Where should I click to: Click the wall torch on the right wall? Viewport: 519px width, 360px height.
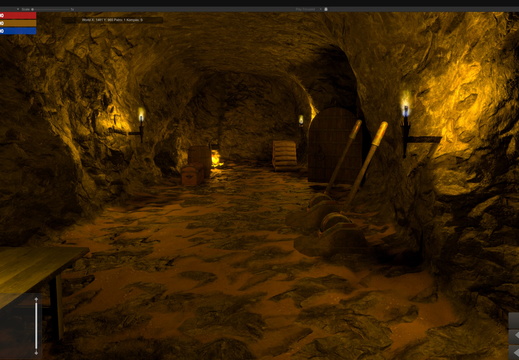[406, 128]
